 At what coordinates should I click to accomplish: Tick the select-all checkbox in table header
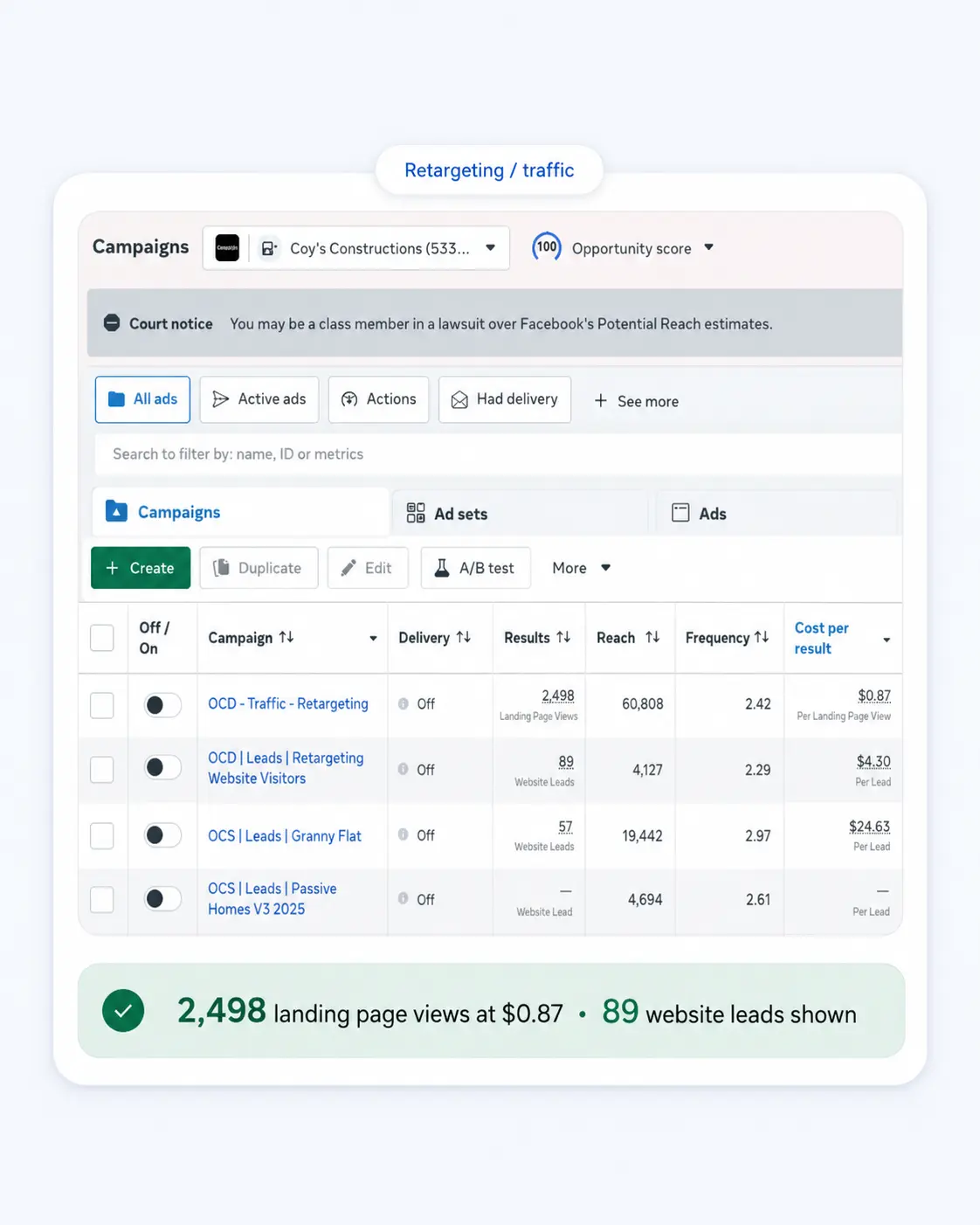(x=102, y=638)
